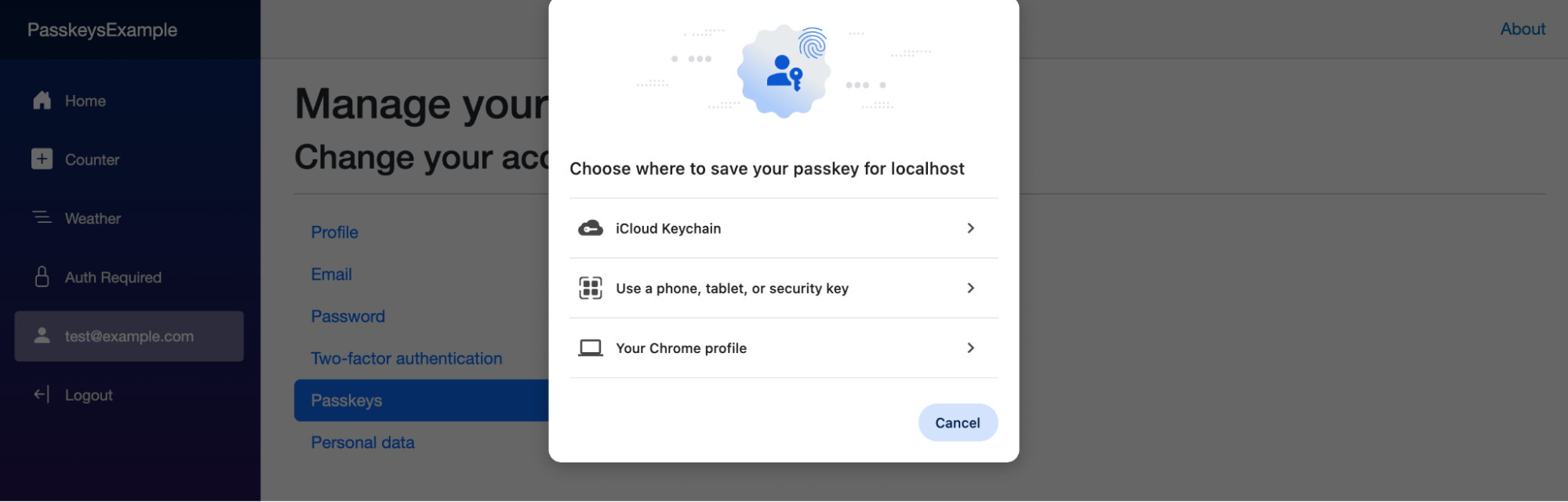Screen dimensions: 1568x502
Task: Expand phone, tablet, or security key chevron
Action: click(x=970, y=288)
